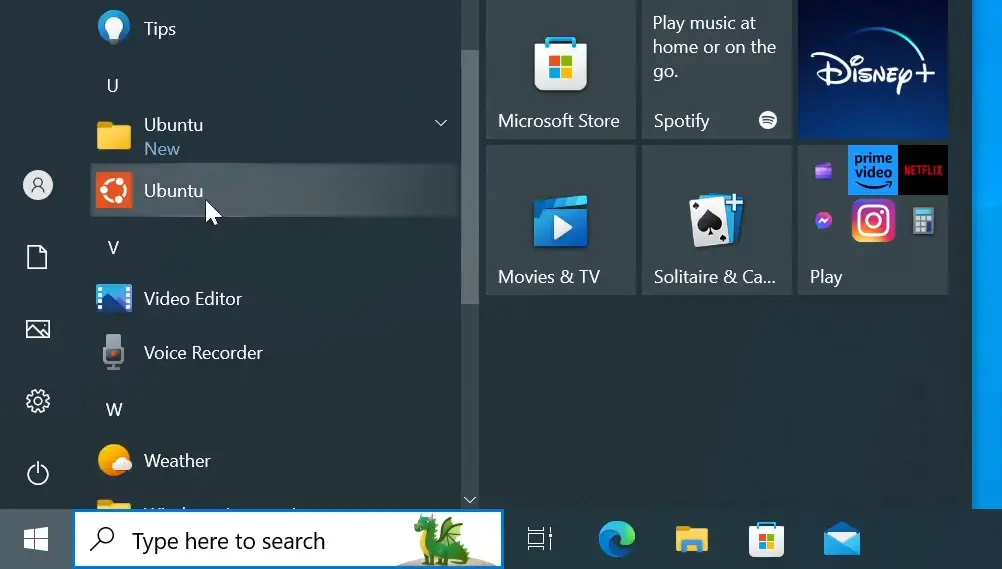Open the Movies & TV tile
The height and width of the screenshot is (569, 1002).
click(x=560, y=220)
